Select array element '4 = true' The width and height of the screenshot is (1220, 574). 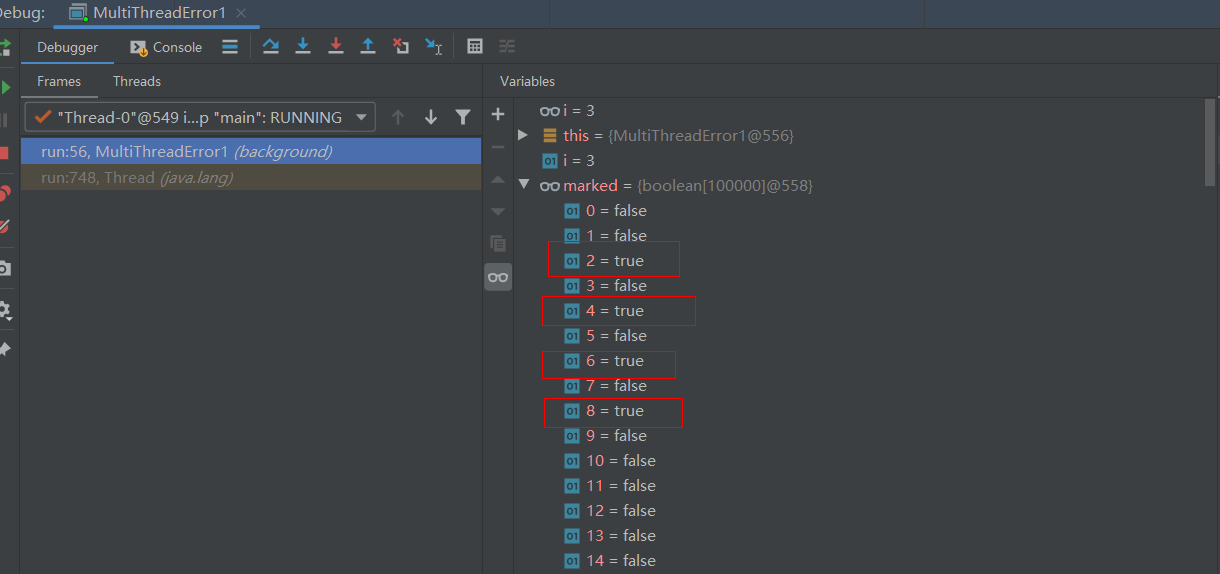point(604,310)
